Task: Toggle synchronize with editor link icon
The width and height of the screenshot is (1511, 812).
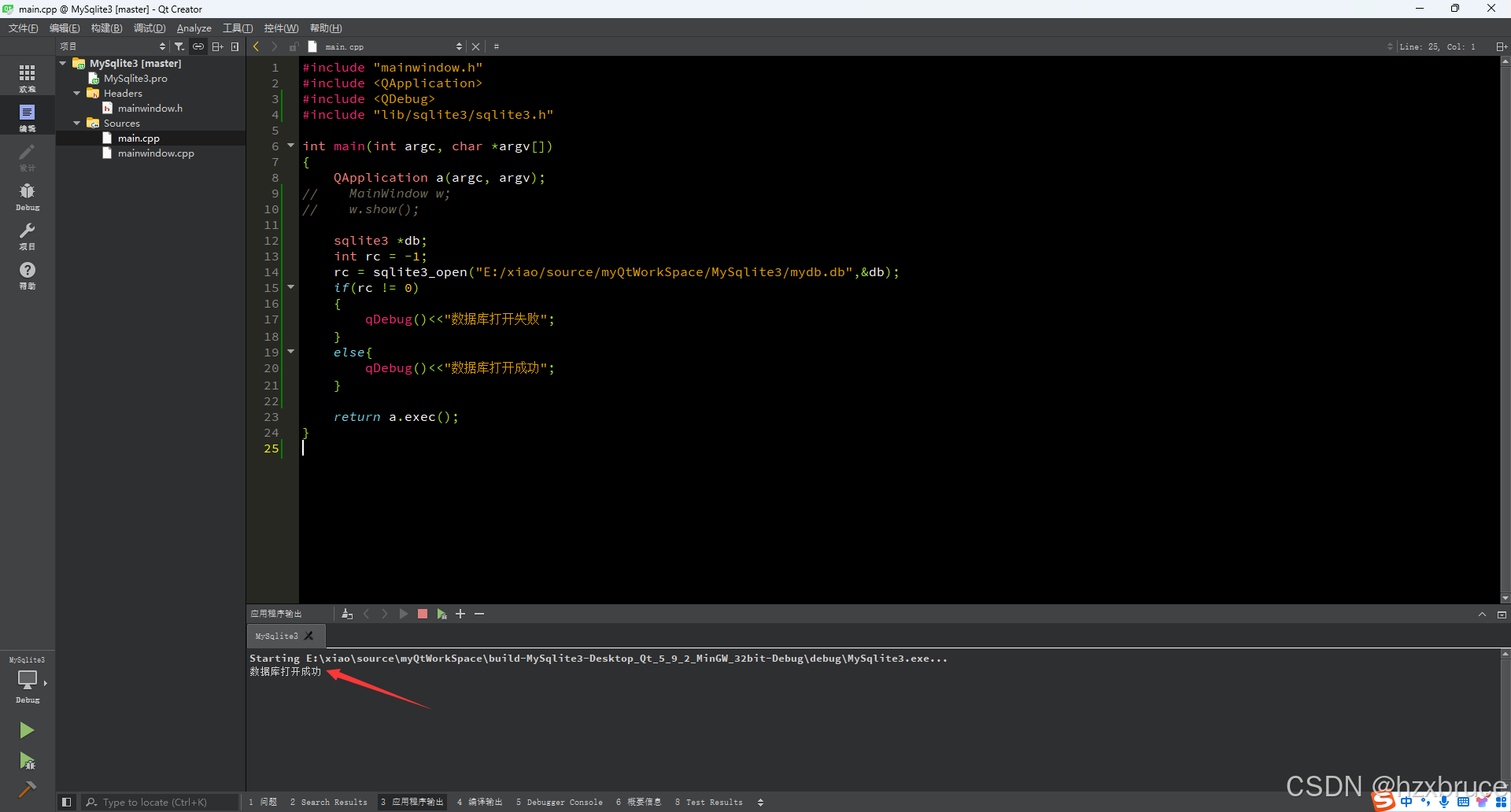Action: point(198,46)
